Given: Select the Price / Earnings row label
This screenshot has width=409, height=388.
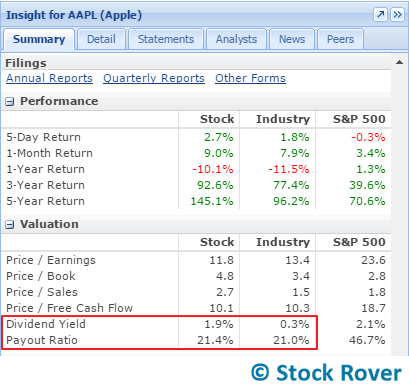Looking at the screenshot, I should pos(51,260).
